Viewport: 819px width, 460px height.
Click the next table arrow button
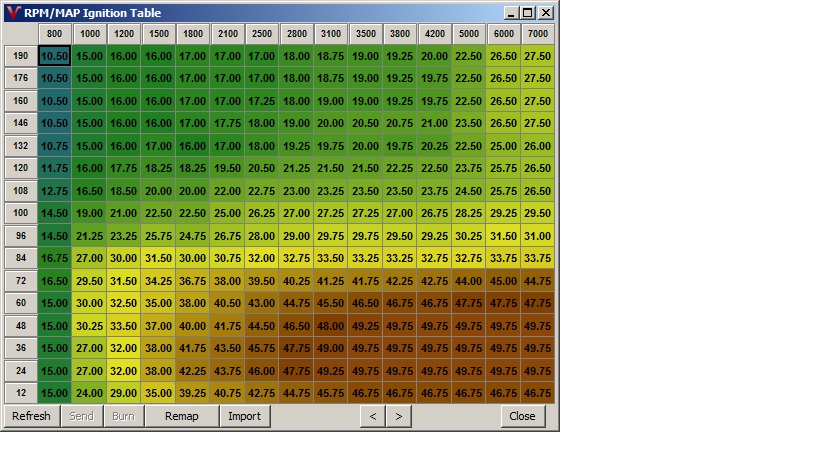pos(398,416)
